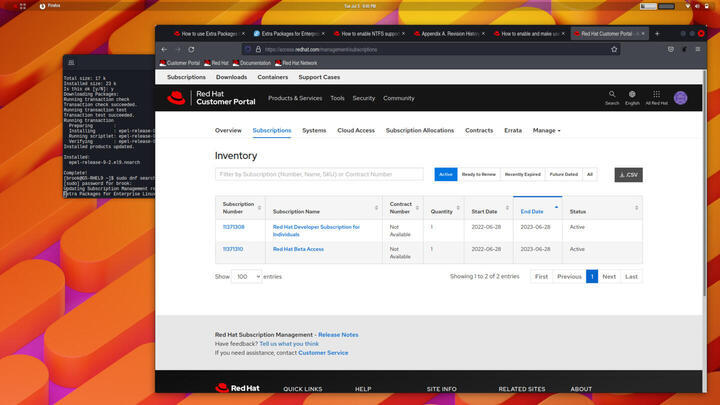Open the Community menu
The height and width of the screenshot is (405, 720).
coord(399,98)
